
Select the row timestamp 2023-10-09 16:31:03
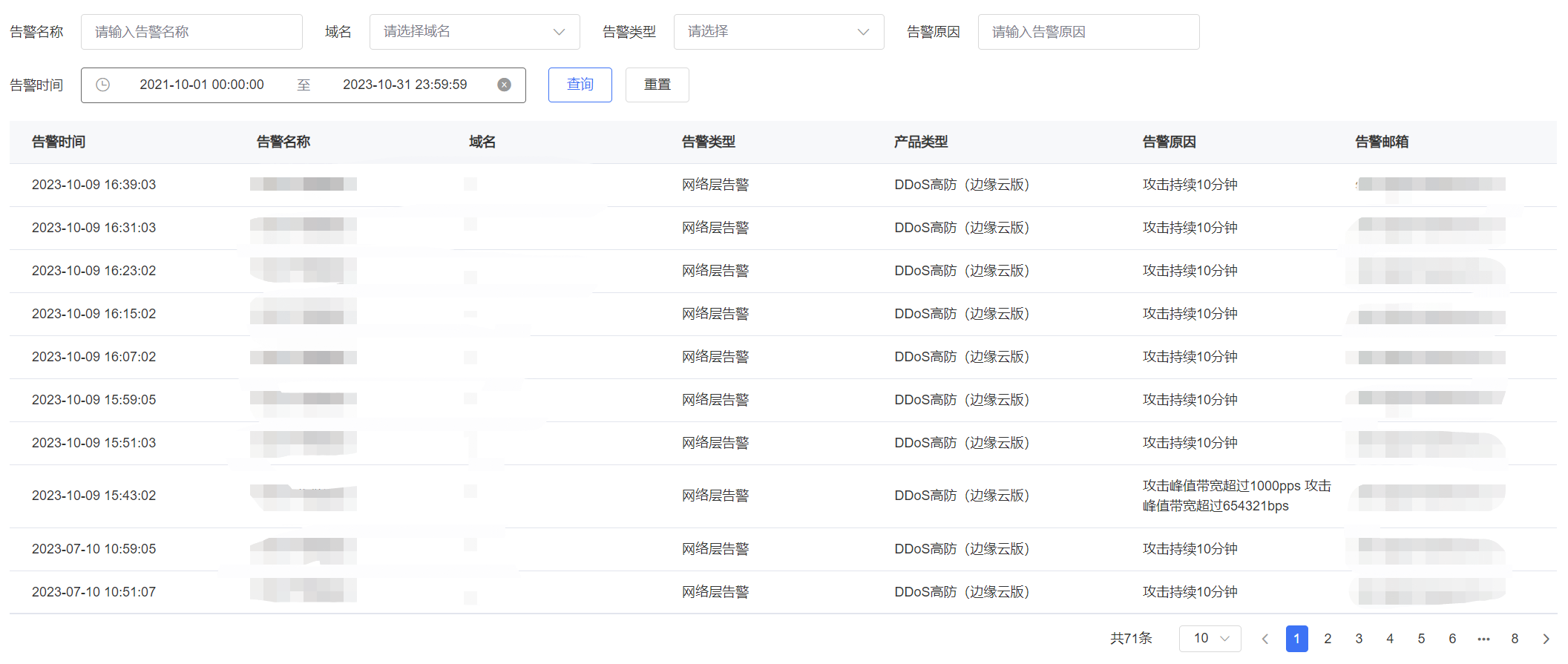94,228
